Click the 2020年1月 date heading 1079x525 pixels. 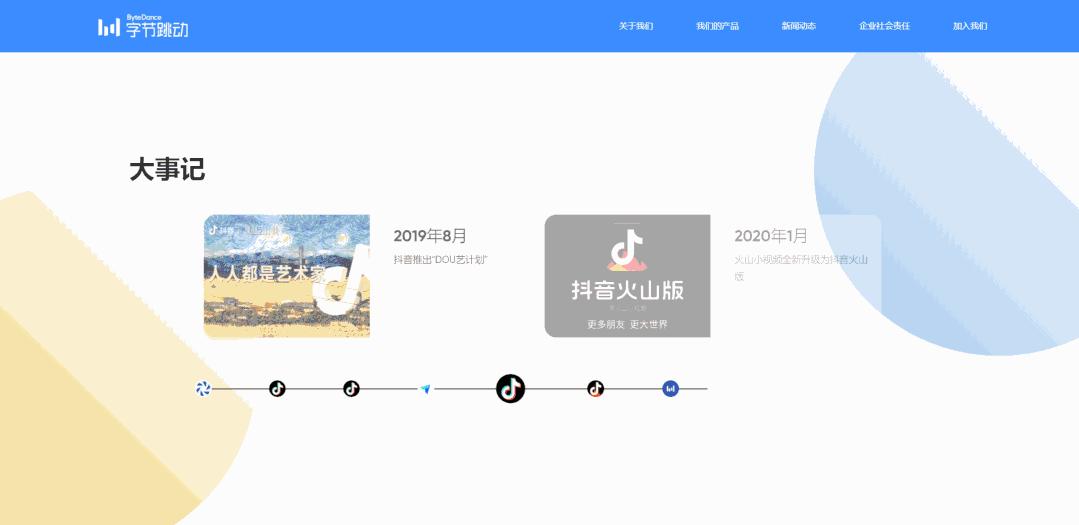(771, 236)
